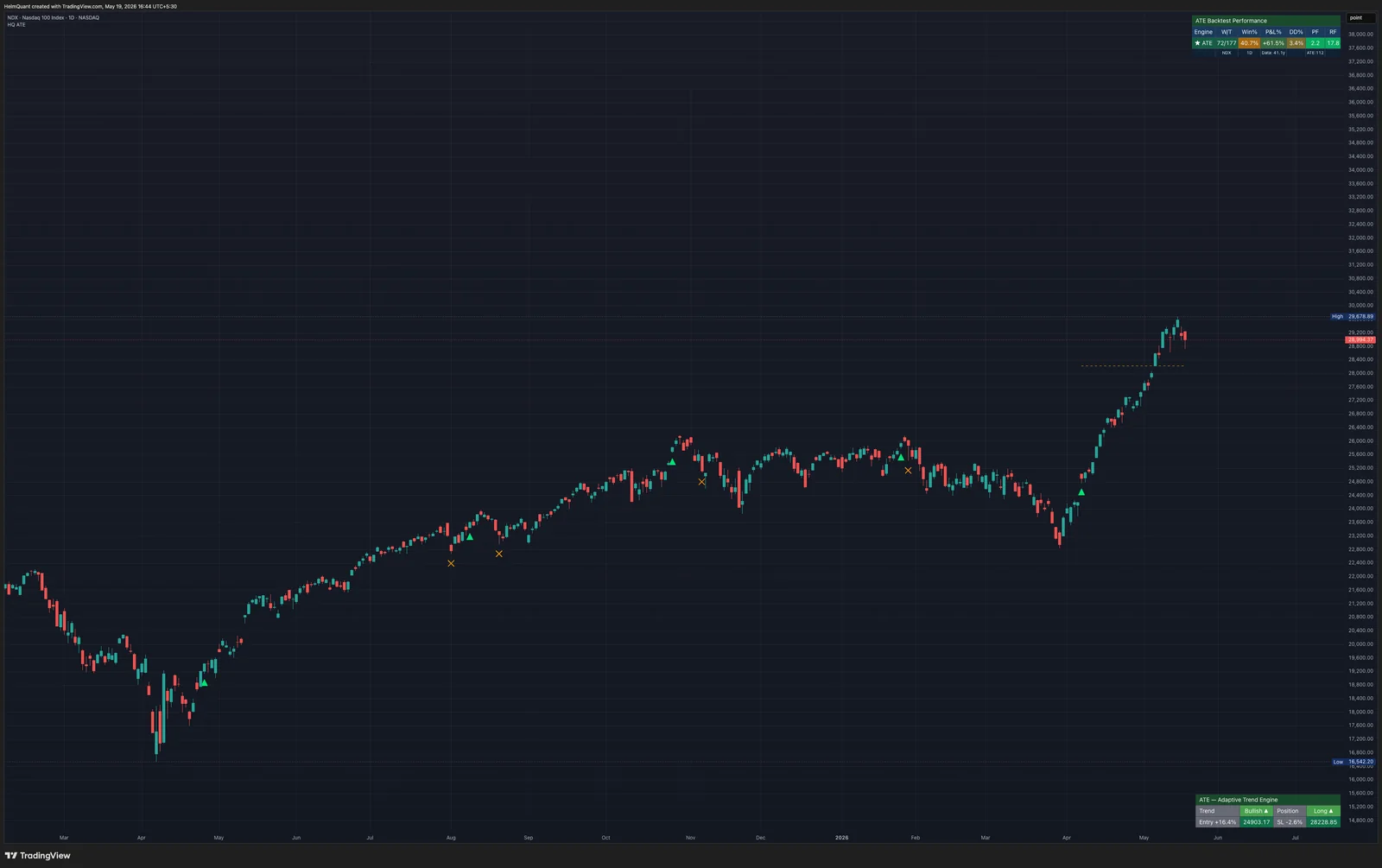Click the 'ATE — Adaptive Trend Engine' header
The width and height of the screenshot is (1382, 868).
click(x=1268, y=800)
